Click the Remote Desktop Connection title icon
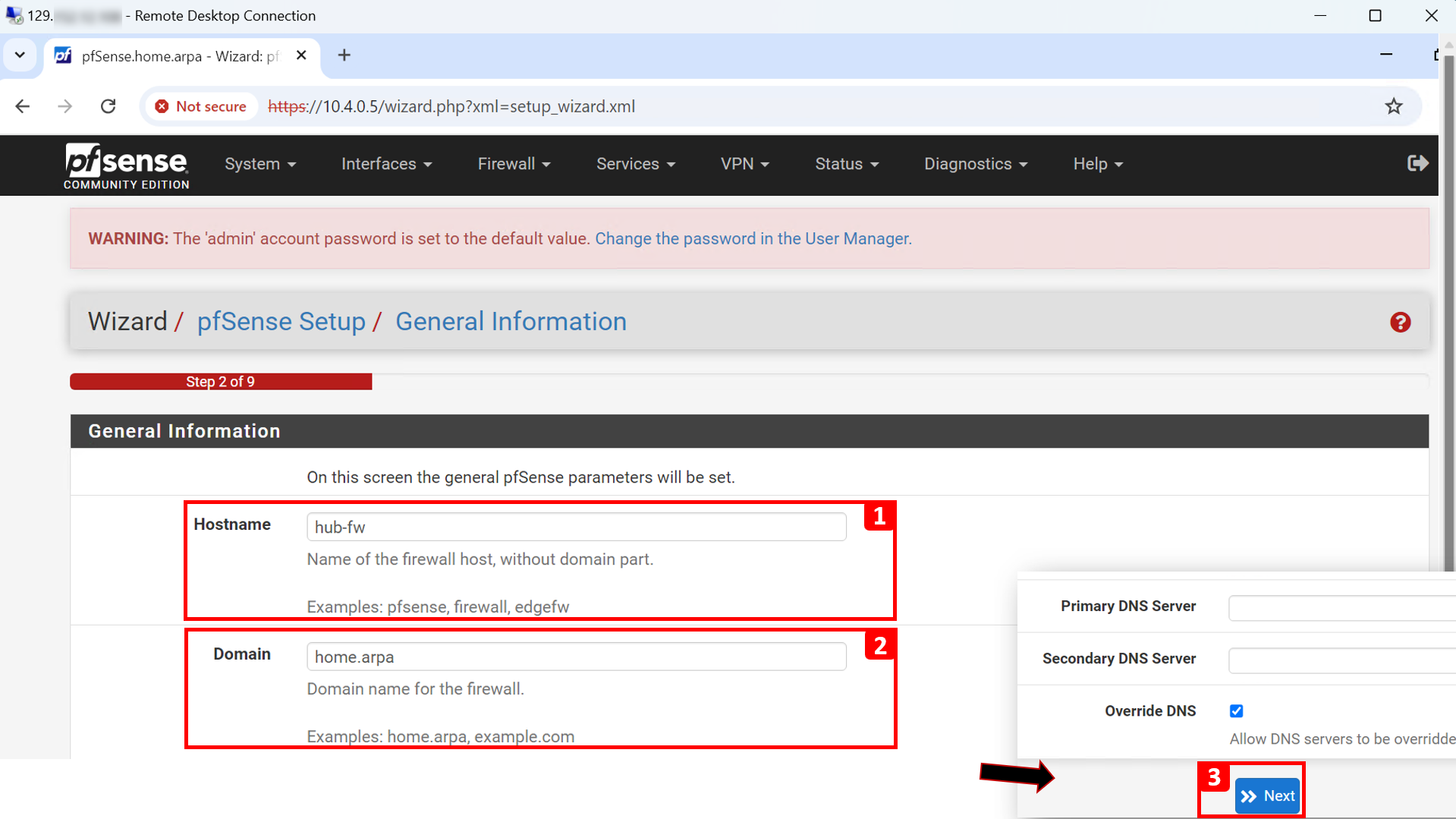Screen dimensions: 1456x819 coord(14,15)
